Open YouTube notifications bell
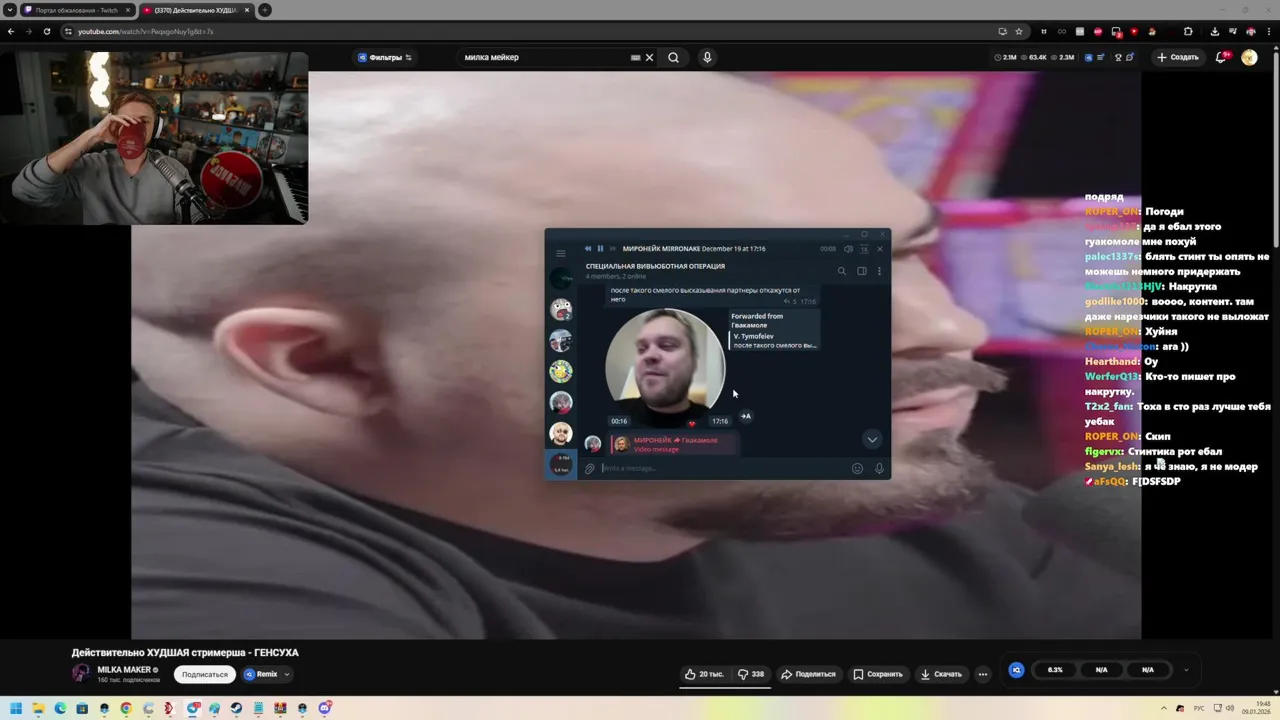 click(1221, 57)
